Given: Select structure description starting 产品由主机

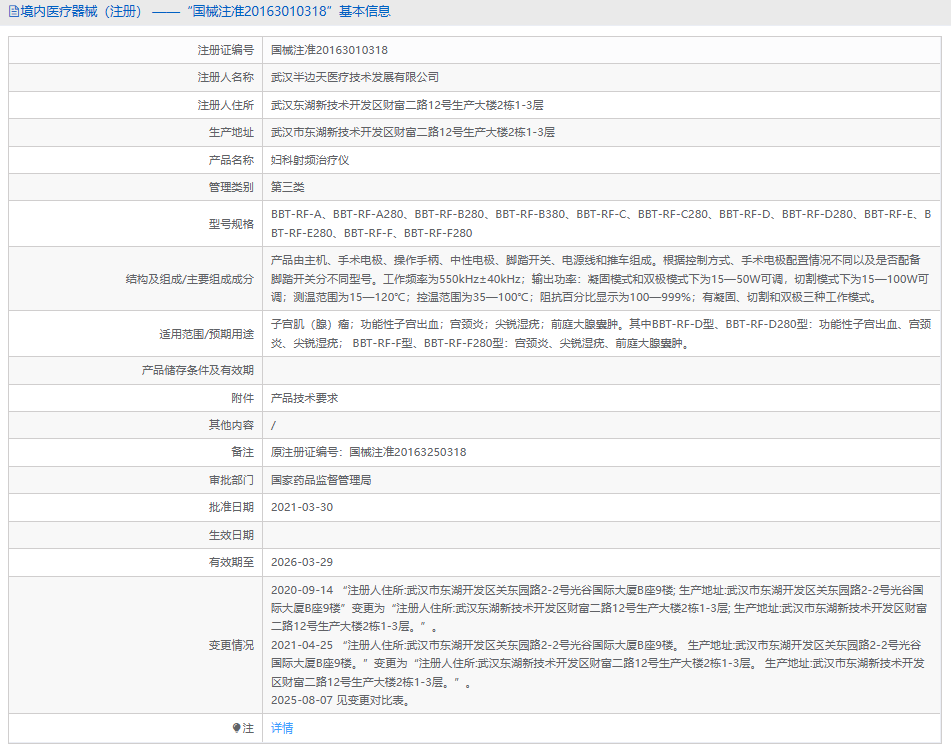Looking at the screenshot, I should [600, 279].
